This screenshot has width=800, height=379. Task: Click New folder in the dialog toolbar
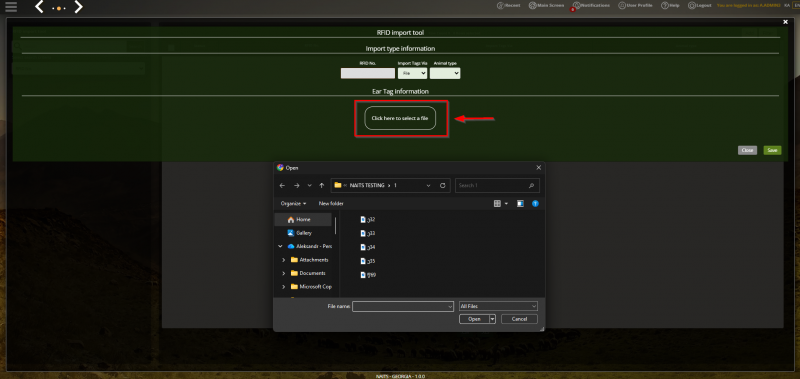331,204
